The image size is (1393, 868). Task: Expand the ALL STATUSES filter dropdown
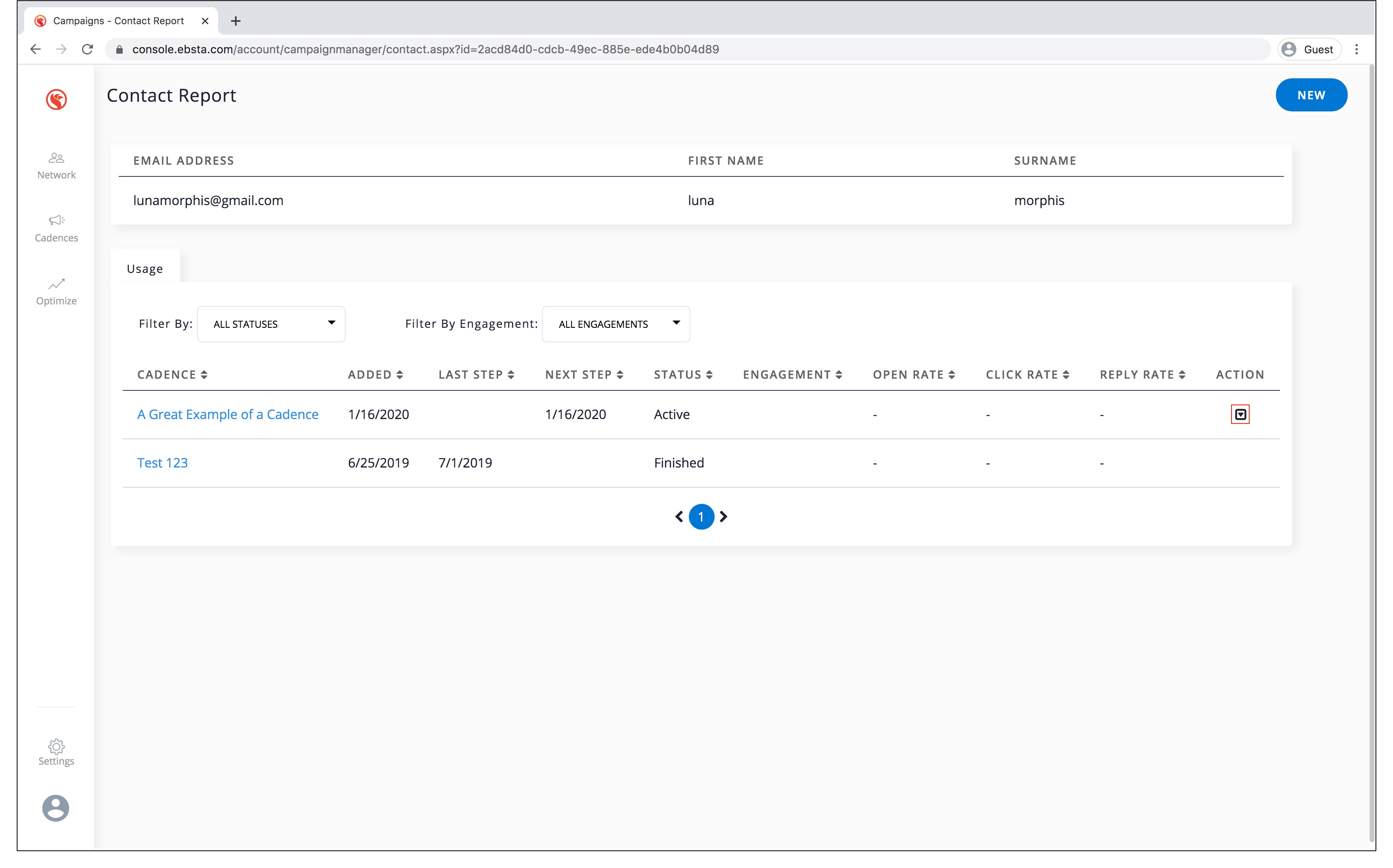click(x=271, y=324)
